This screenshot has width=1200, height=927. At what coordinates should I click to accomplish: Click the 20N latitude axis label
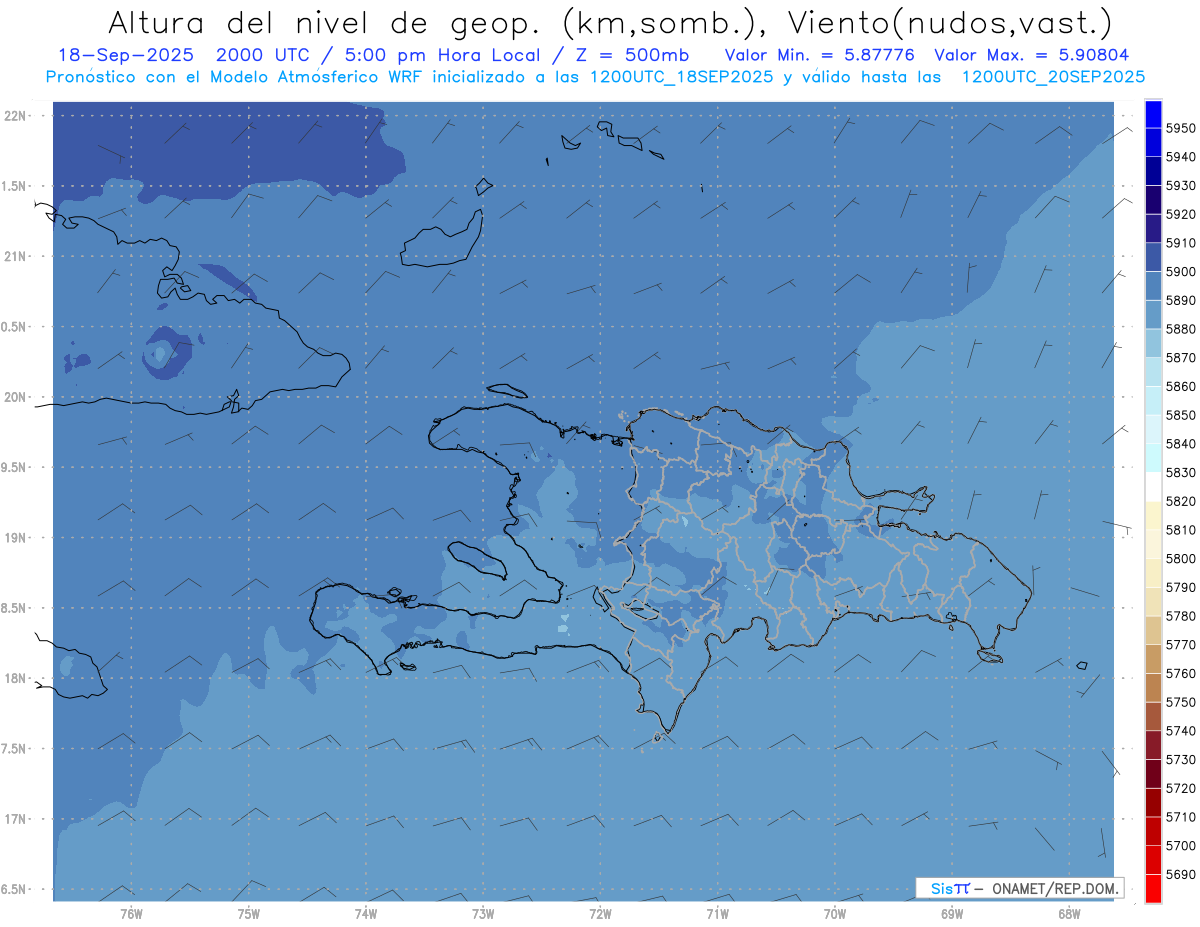pyautogui.click(x=17, y=397)
